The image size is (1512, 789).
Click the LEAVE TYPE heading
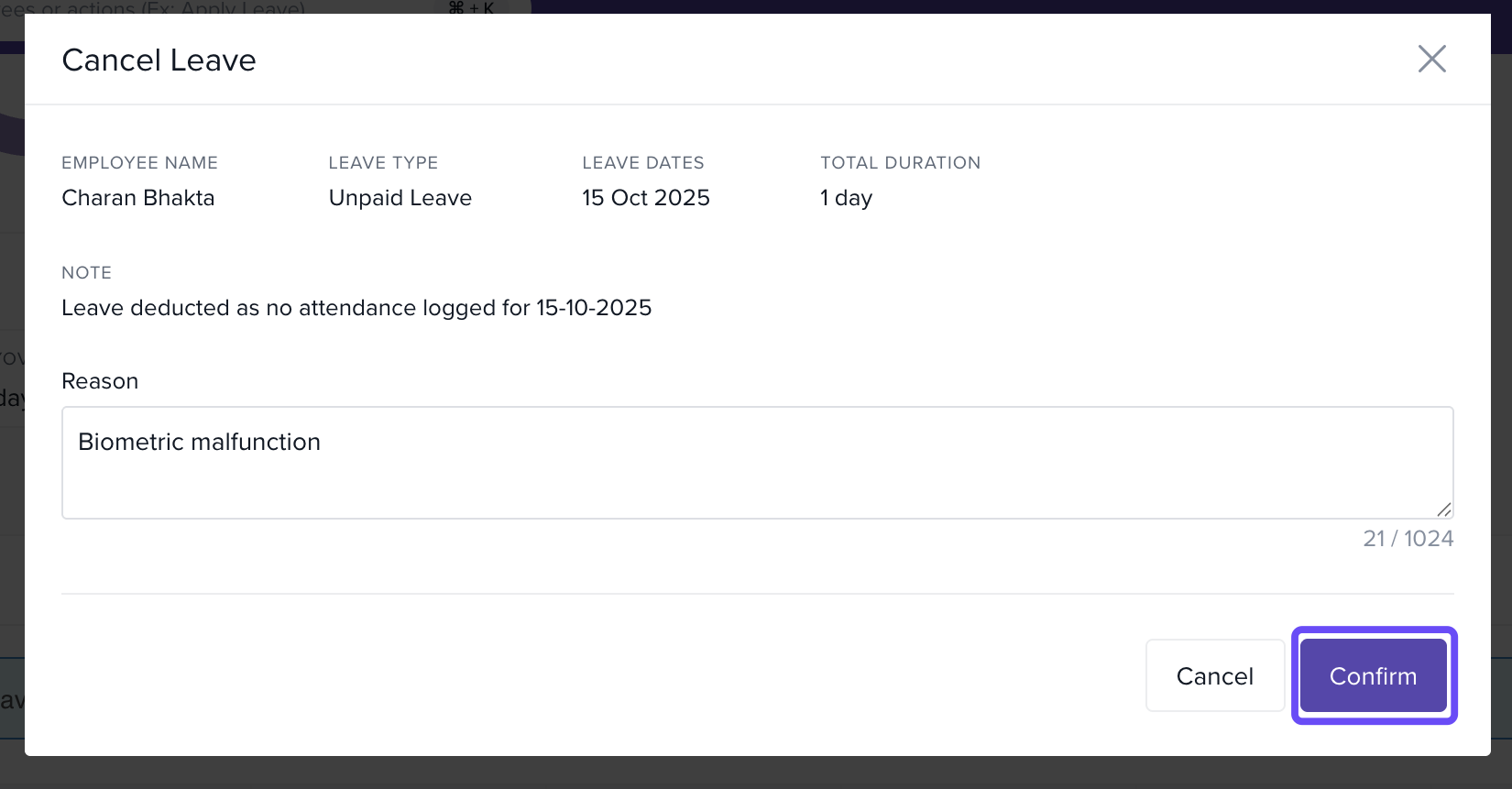[x=383, y=163]
